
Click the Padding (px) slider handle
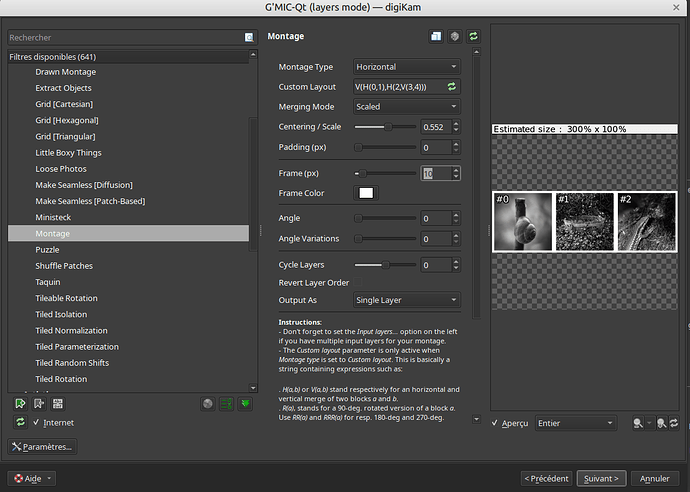[359, 147]
